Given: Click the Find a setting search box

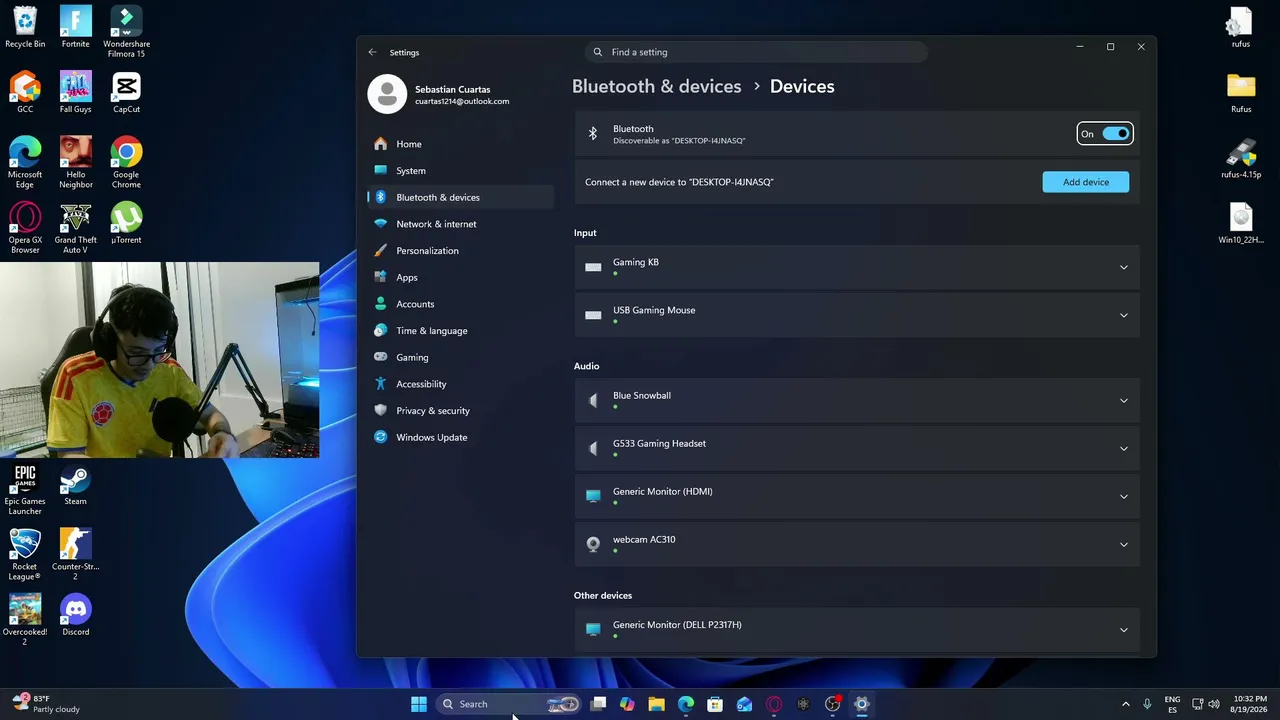Looking at the screenshot, I should pyautogui.click(x=756, y=52).
